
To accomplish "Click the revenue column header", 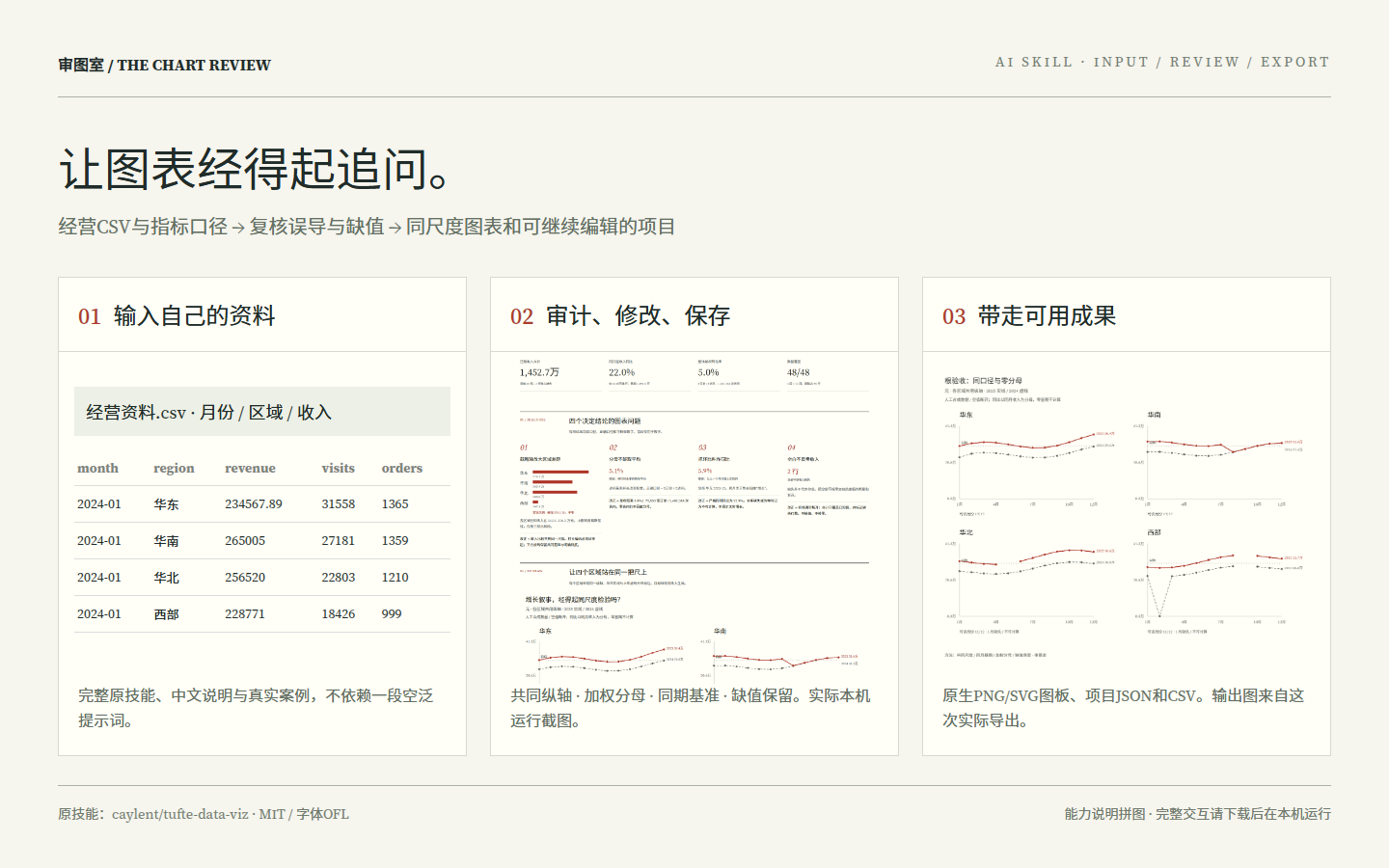I will 250,468.
